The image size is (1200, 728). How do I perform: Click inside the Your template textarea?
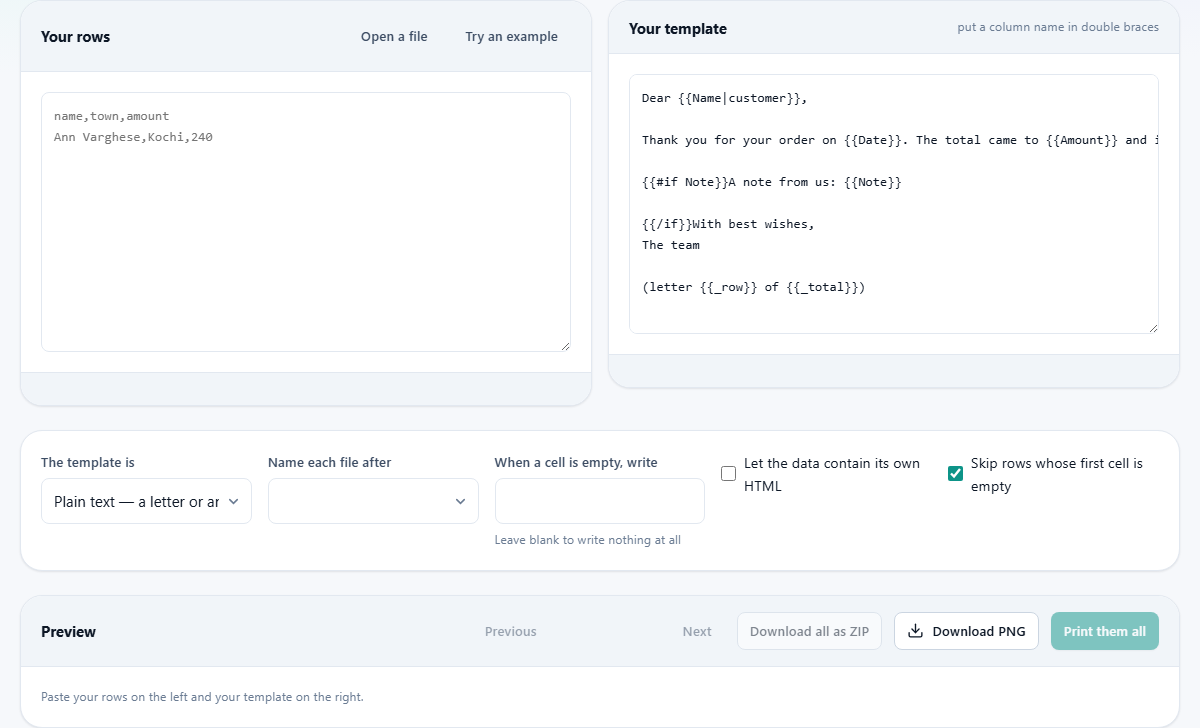894,204
